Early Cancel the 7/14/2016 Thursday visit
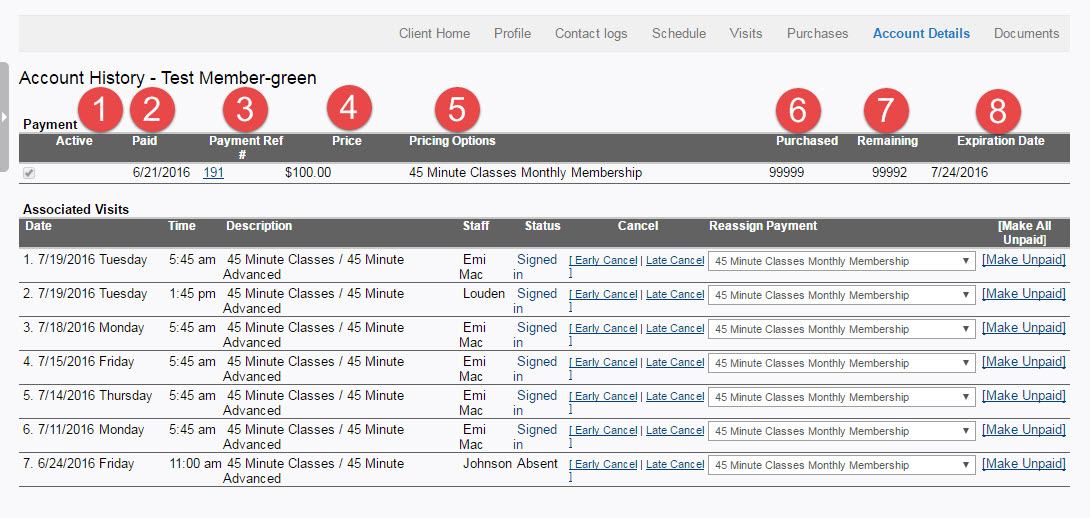This screenshot has height=518, width=1090. pos(603,396)
